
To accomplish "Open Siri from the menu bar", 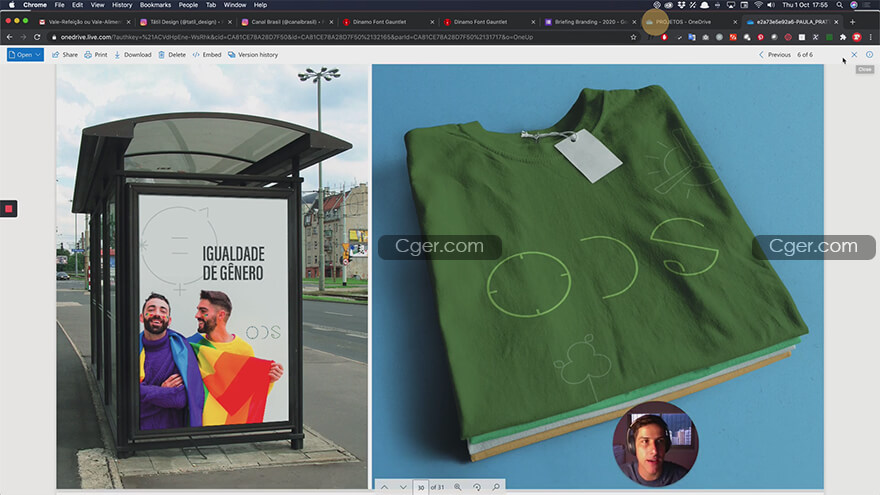I will [854, 4].
